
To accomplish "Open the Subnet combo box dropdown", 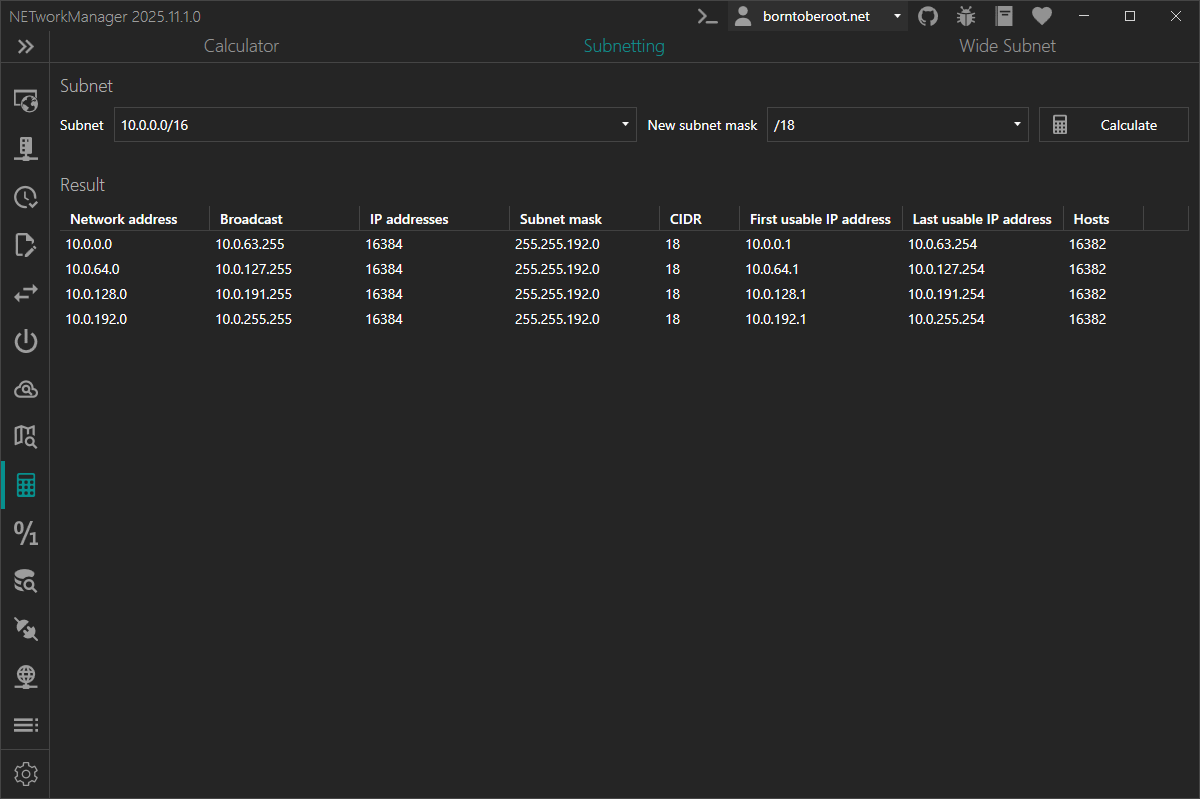I will click(x=625, y=124).
